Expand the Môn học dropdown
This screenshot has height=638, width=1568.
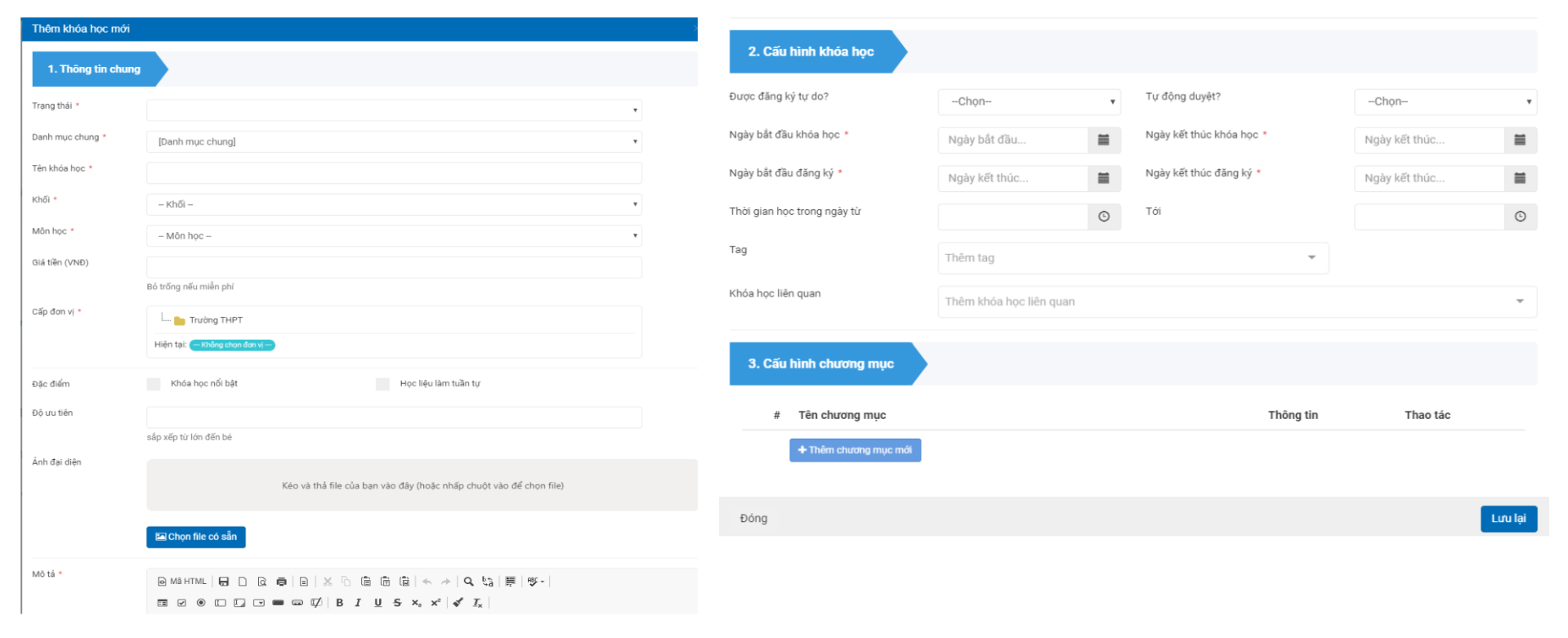(x=394, y=236)
